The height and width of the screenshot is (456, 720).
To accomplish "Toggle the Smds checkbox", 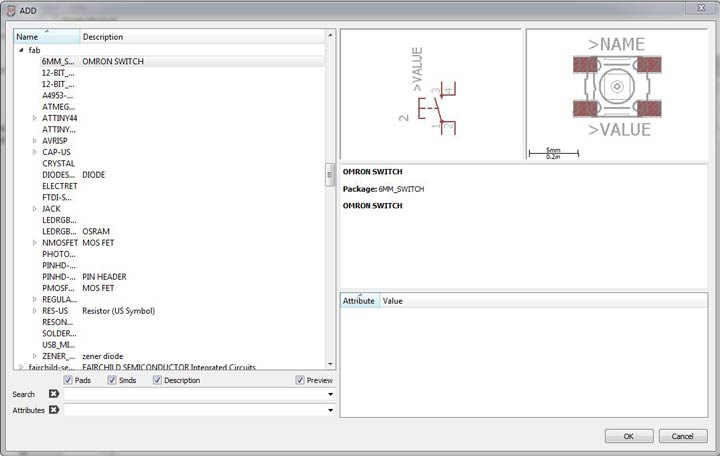I will [112, 380].
